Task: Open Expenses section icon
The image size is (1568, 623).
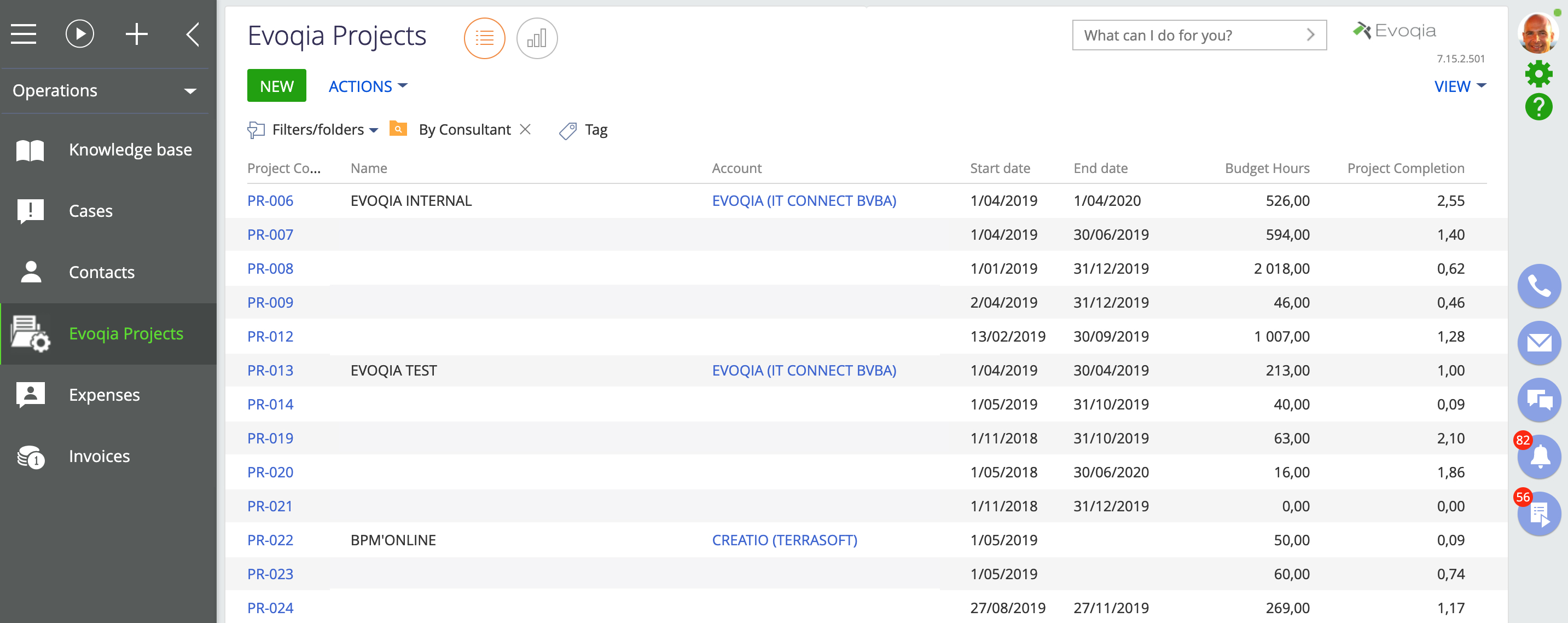Action: coord(30,395)
